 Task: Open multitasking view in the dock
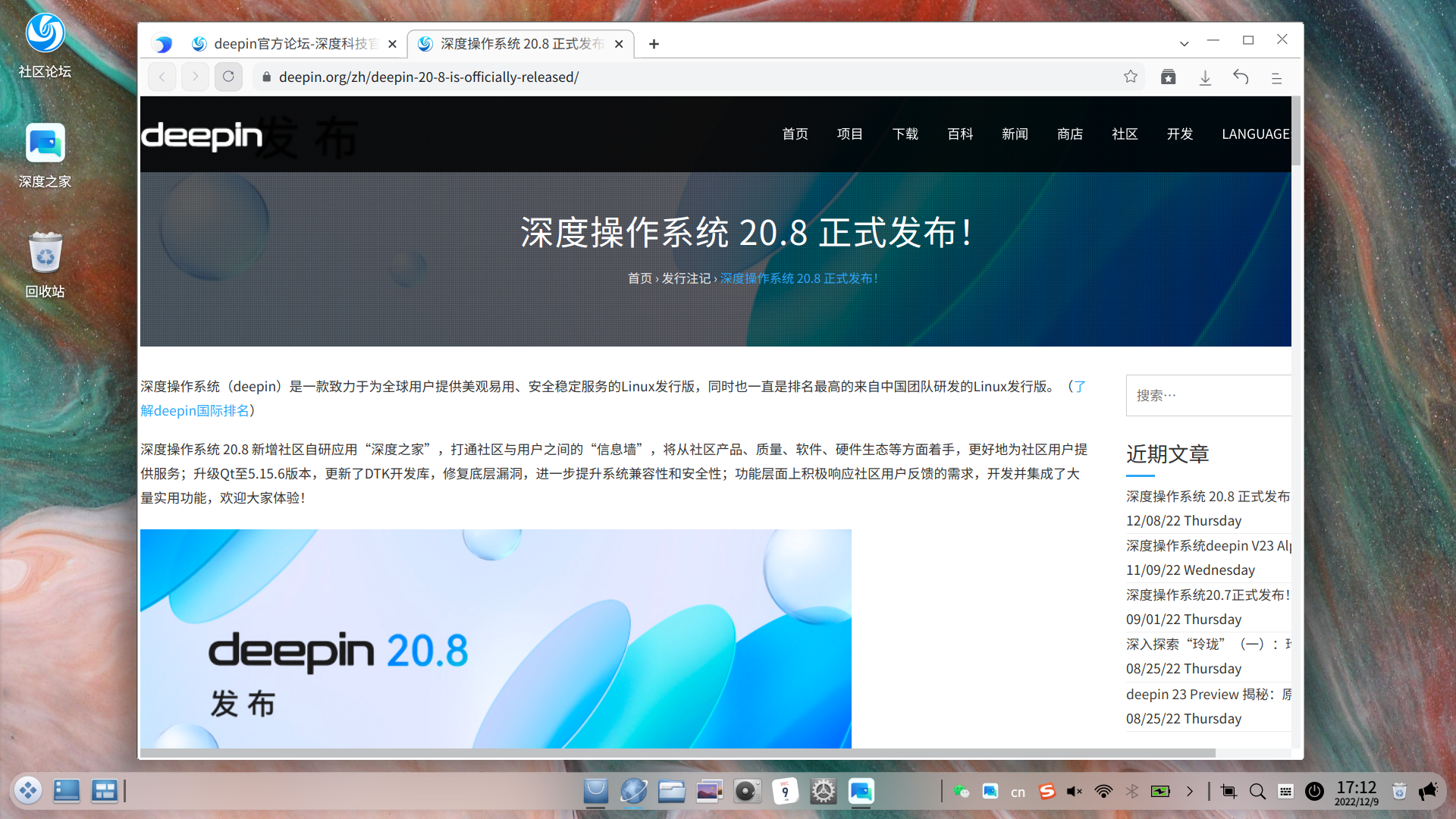coord(104,791)
